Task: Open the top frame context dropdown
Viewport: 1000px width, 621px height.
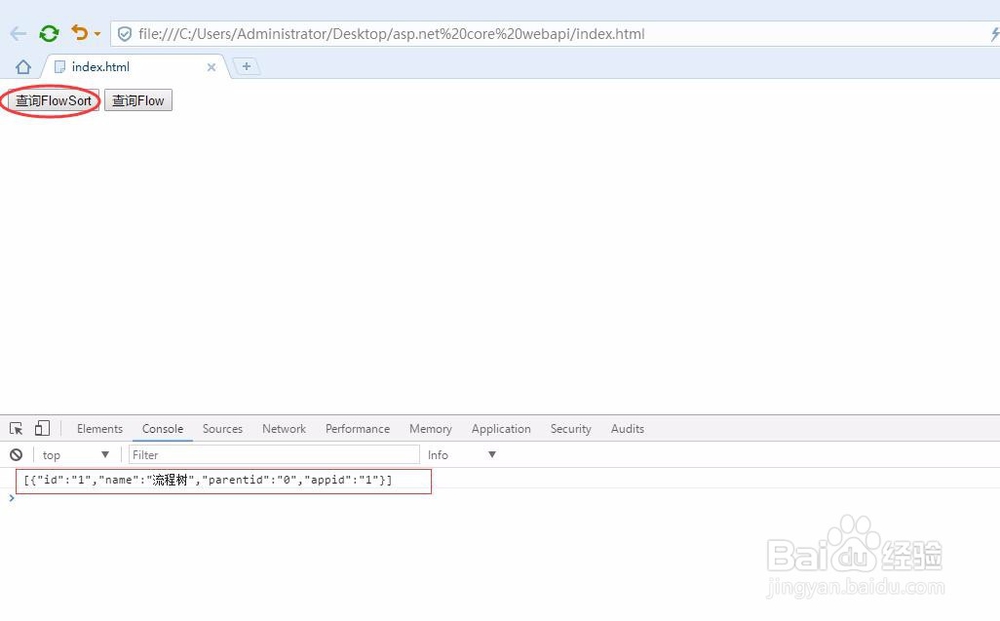Action: pos(75,454)
